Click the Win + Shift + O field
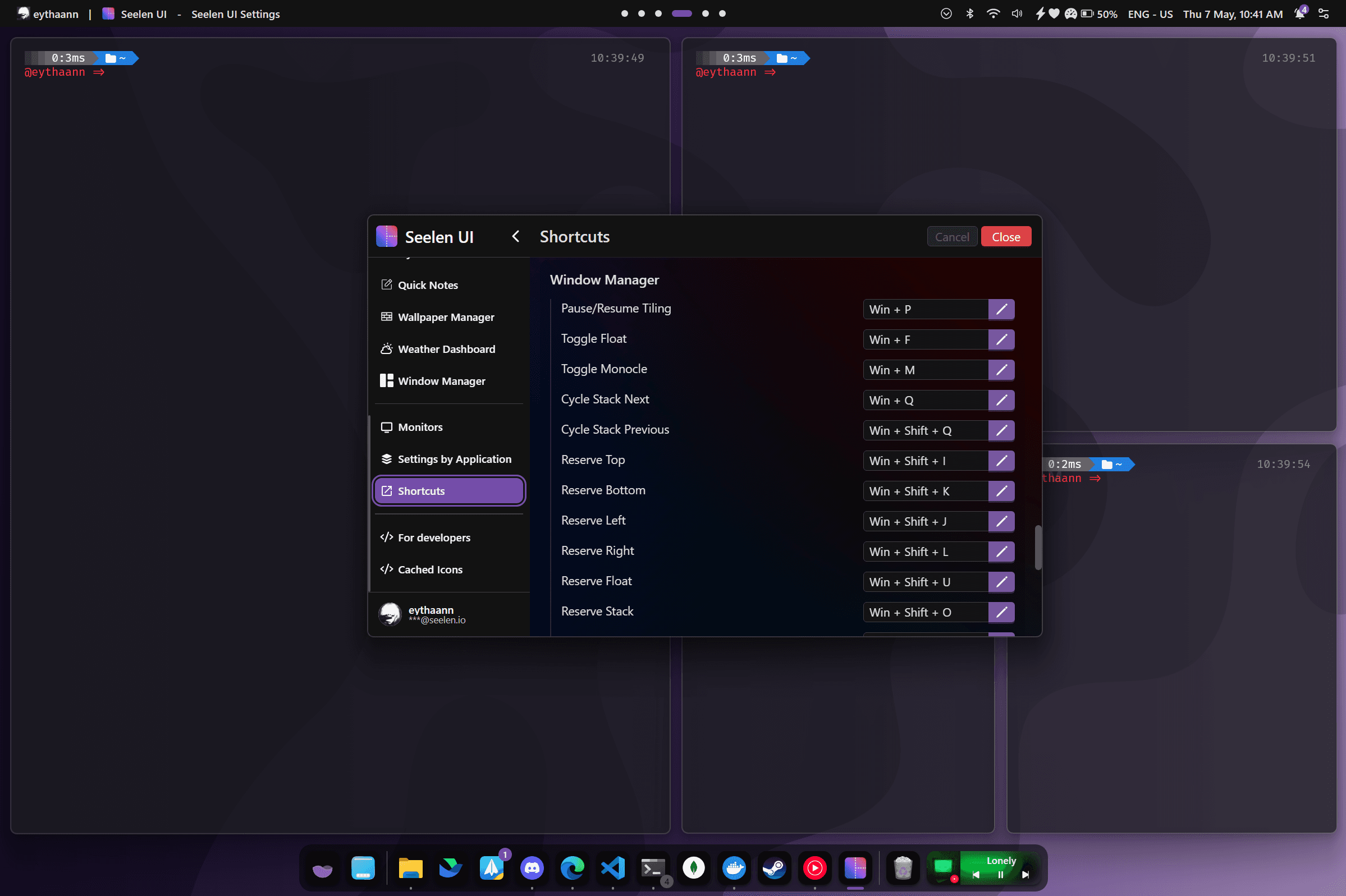Image resolution: width=1346 pixels, height=896 pixels. [926, 612]
